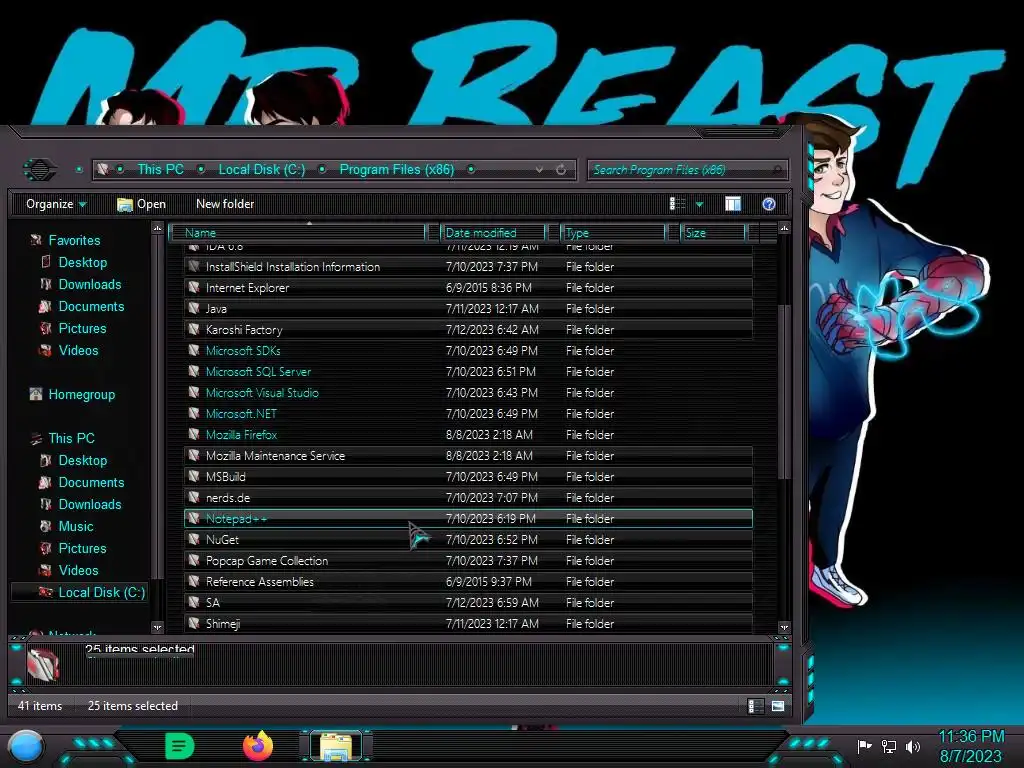Click the Documents icon under This PC

tap(45, 482)
